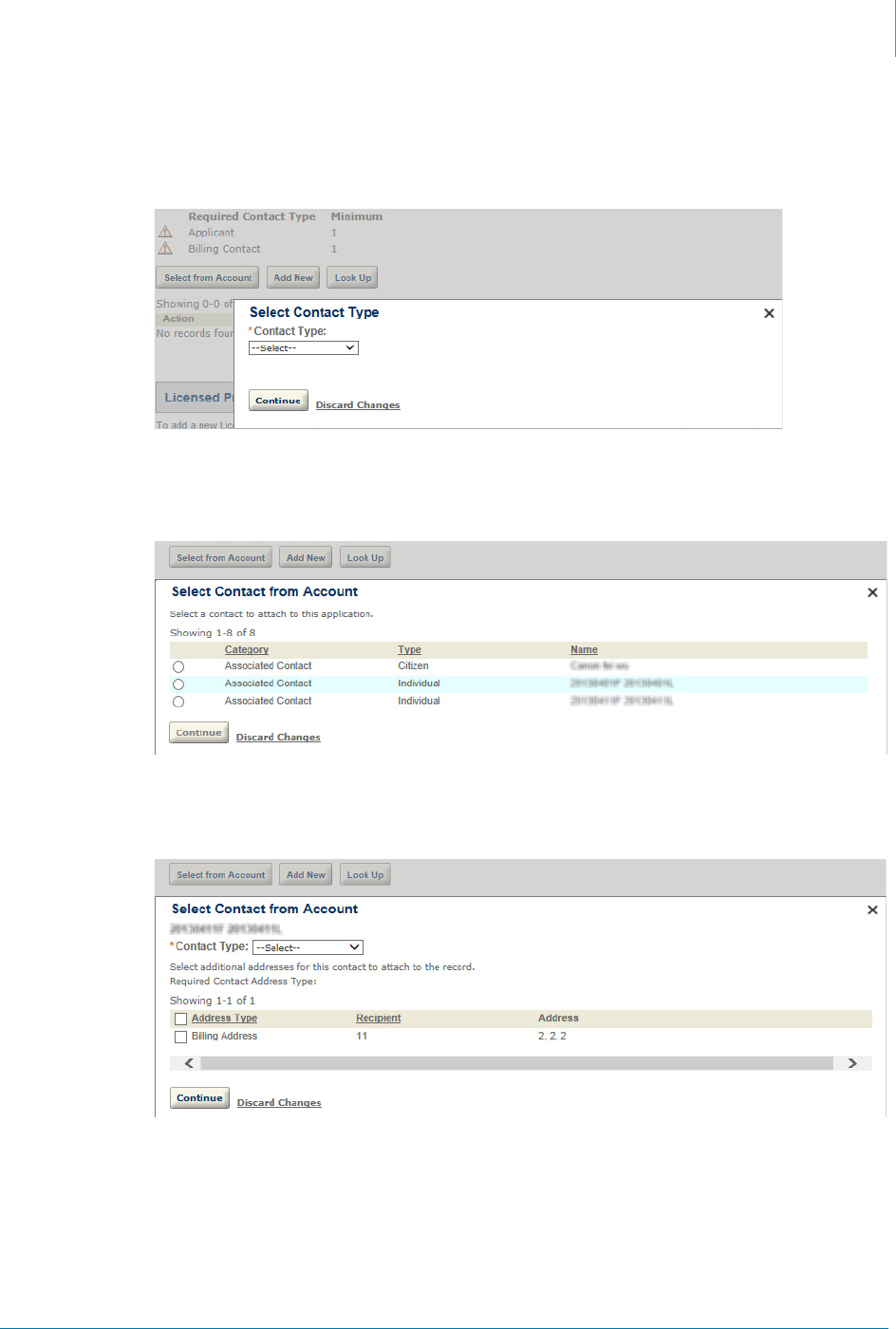Click Discard Changes under the contact list
Image resolution: width=896 pixels, height=1329 pixels.
click(x=278, y=738)
